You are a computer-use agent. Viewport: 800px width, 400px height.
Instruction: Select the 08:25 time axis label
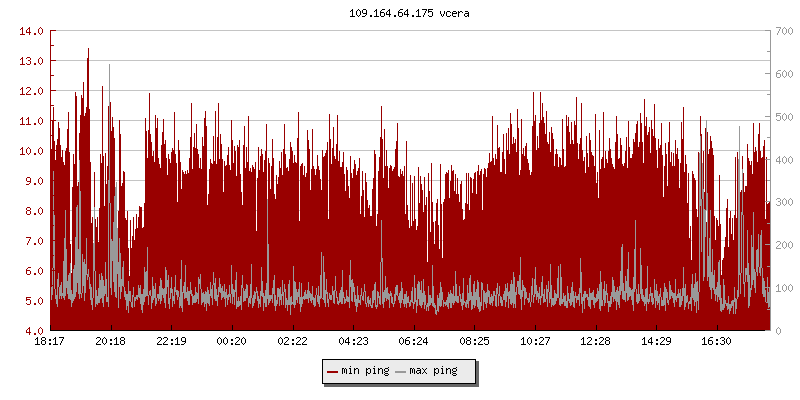click(474, 342)
